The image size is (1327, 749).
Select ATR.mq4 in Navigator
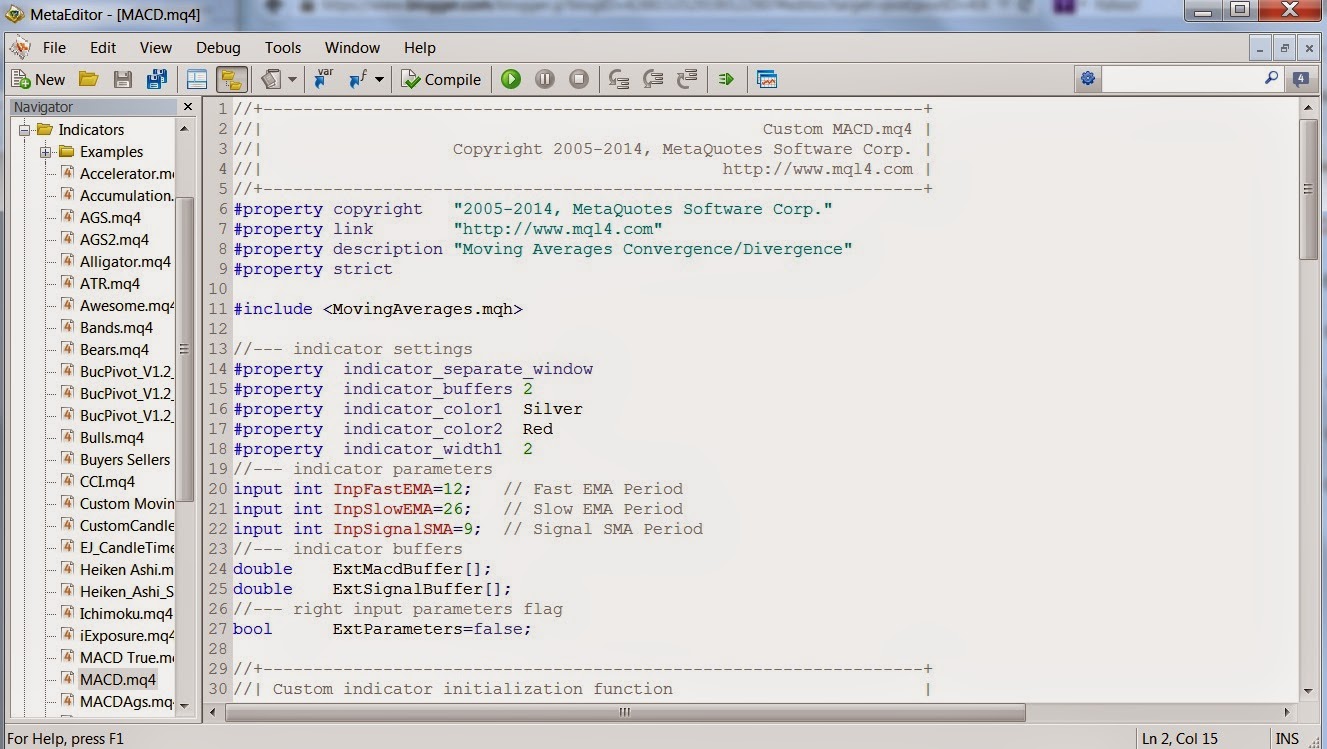pyautogui.click(x=110, y=283)
